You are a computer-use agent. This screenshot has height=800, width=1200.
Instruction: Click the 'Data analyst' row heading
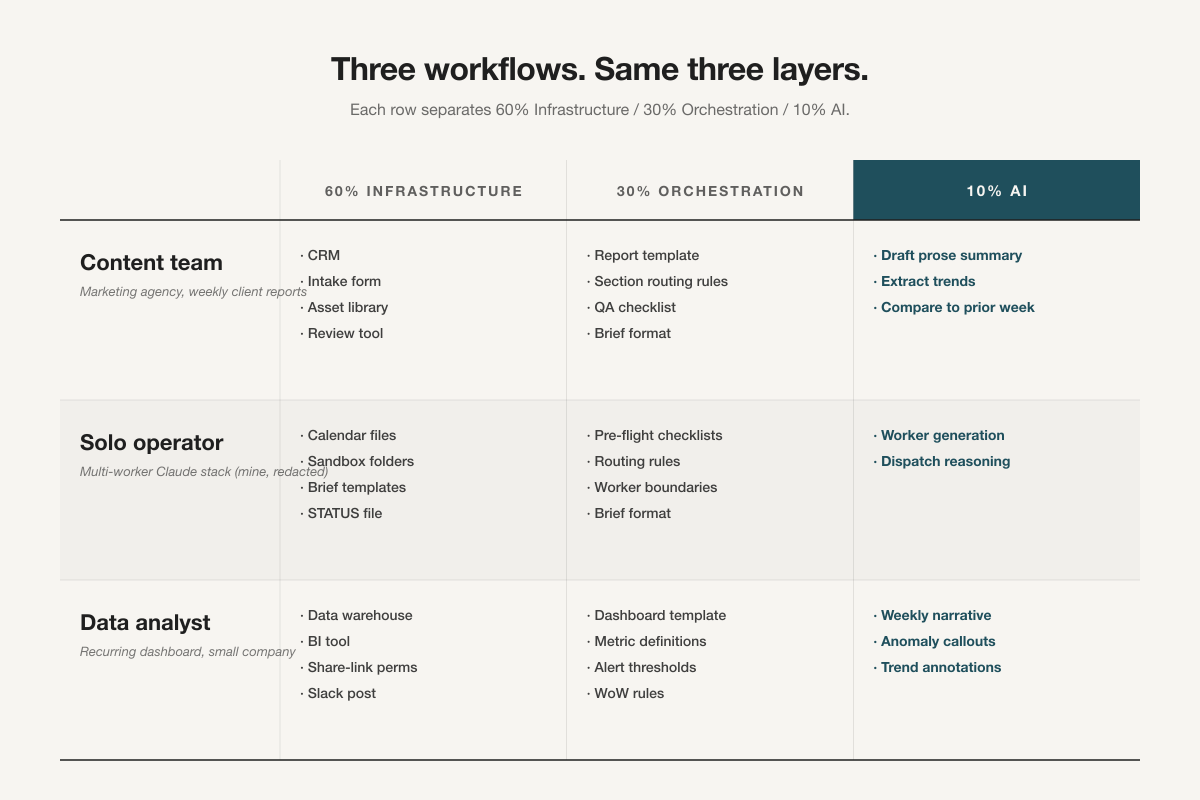point(145,622)
